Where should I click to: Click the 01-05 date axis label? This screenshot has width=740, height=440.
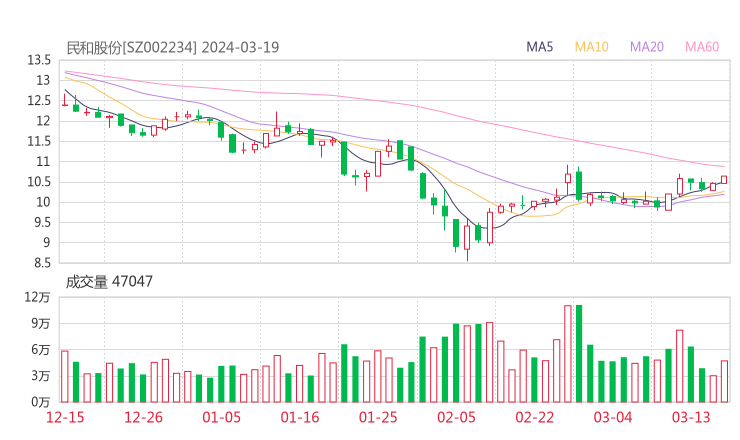(x=221, y=417)
